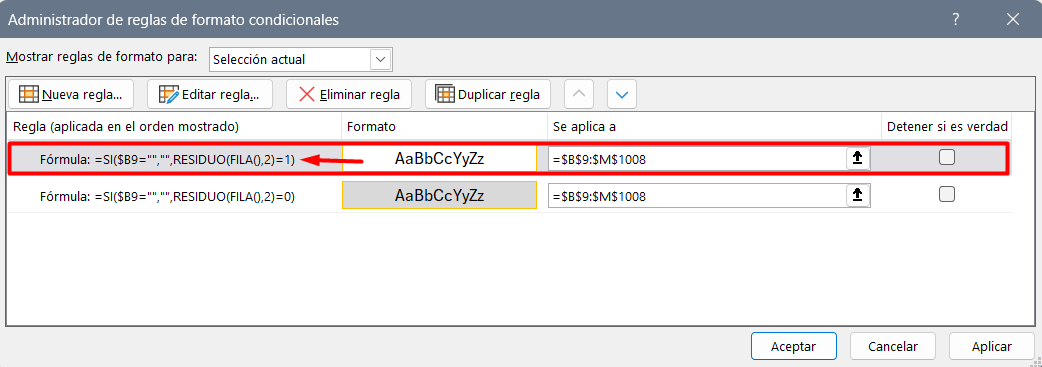Edit the range field of the =0 rule

(696, 196)
